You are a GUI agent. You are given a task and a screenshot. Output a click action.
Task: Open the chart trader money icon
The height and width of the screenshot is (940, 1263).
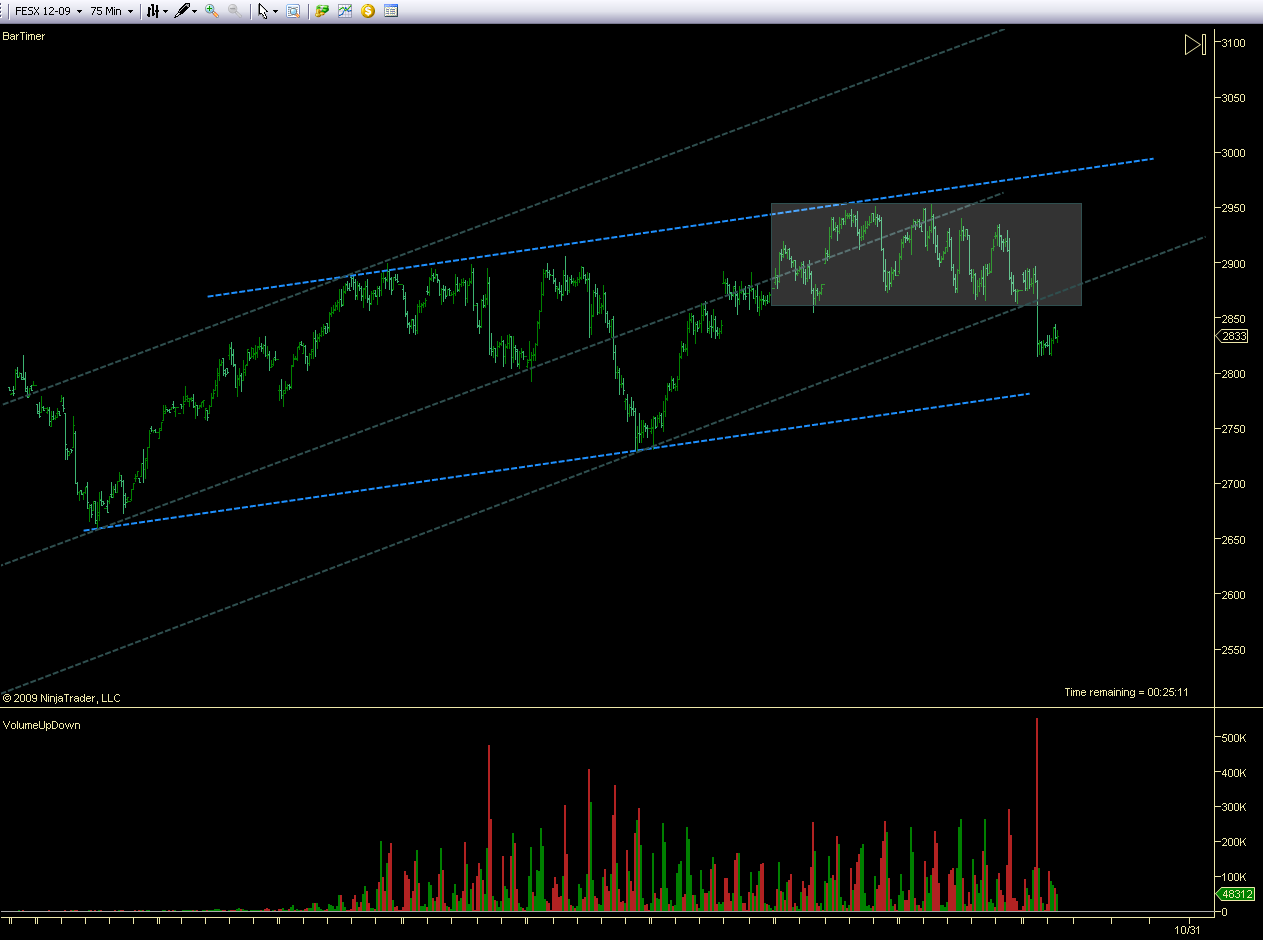[322, 11]
